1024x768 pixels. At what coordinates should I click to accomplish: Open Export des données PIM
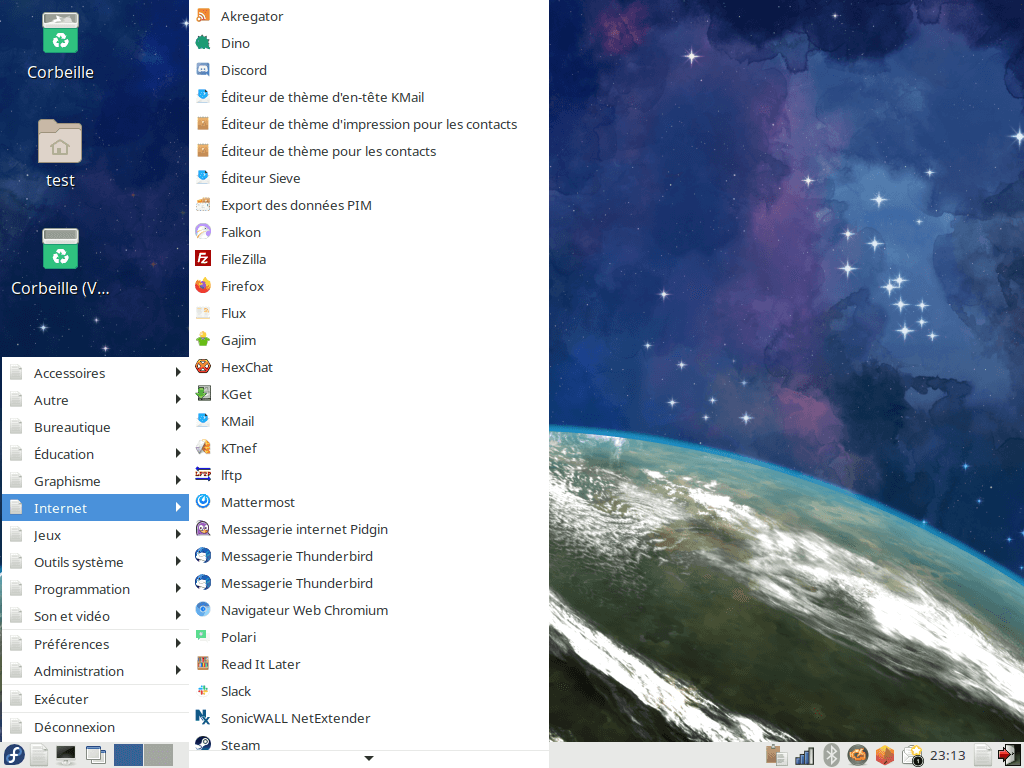point(368,205)
